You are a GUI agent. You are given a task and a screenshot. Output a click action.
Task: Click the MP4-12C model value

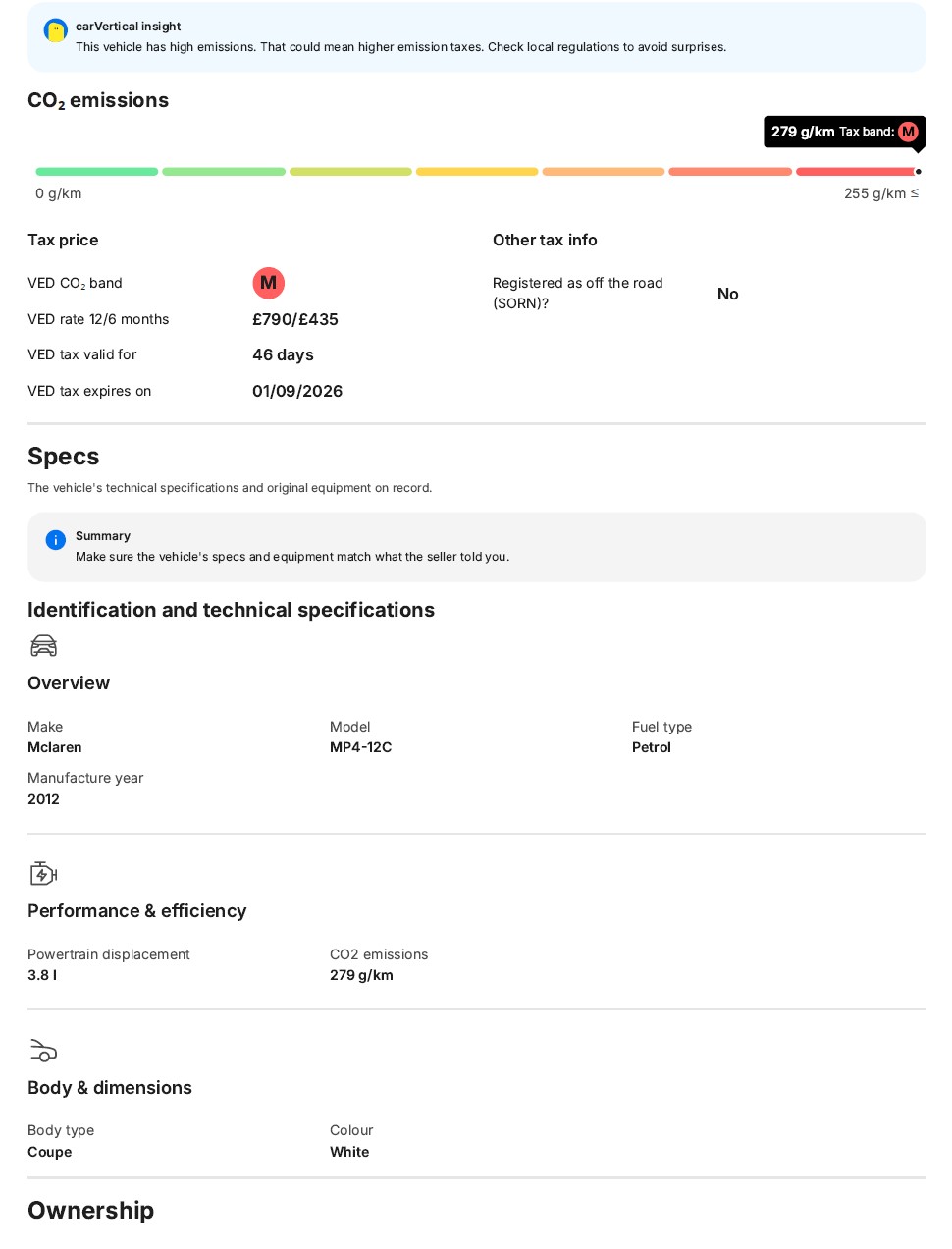361,747
